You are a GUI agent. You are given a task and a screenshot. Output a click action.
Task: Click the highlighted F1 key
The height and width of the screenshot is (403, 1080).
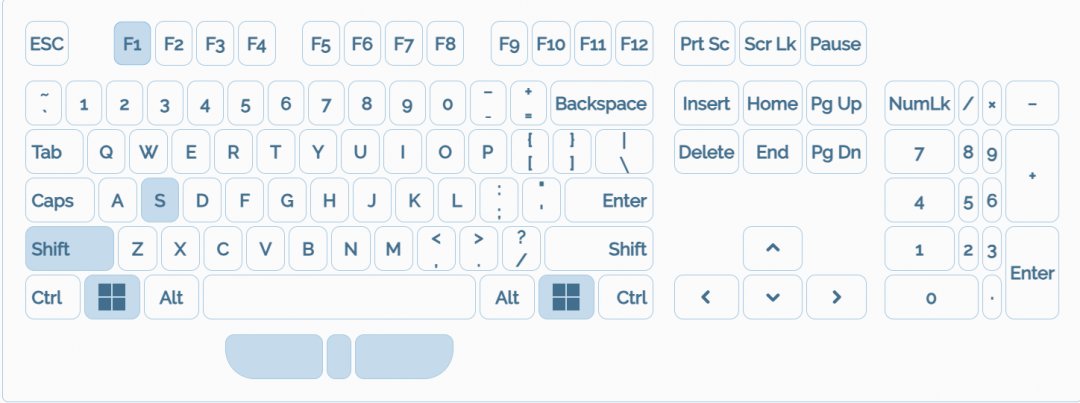(x=132, y=44)
